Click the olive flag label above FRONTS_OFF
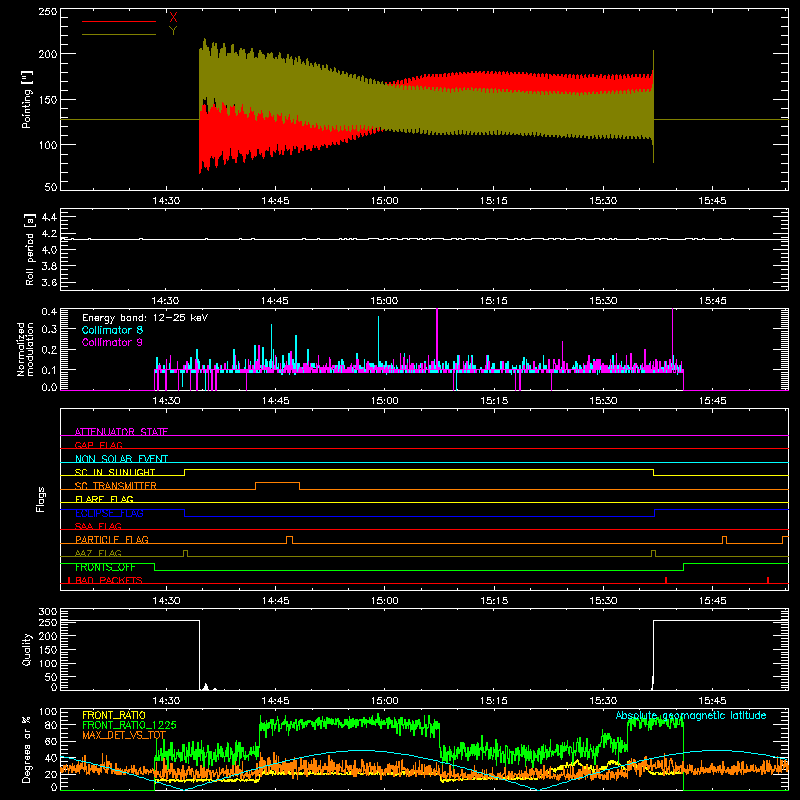The width and height of the screenshot is (800, 800). (98, 553)
